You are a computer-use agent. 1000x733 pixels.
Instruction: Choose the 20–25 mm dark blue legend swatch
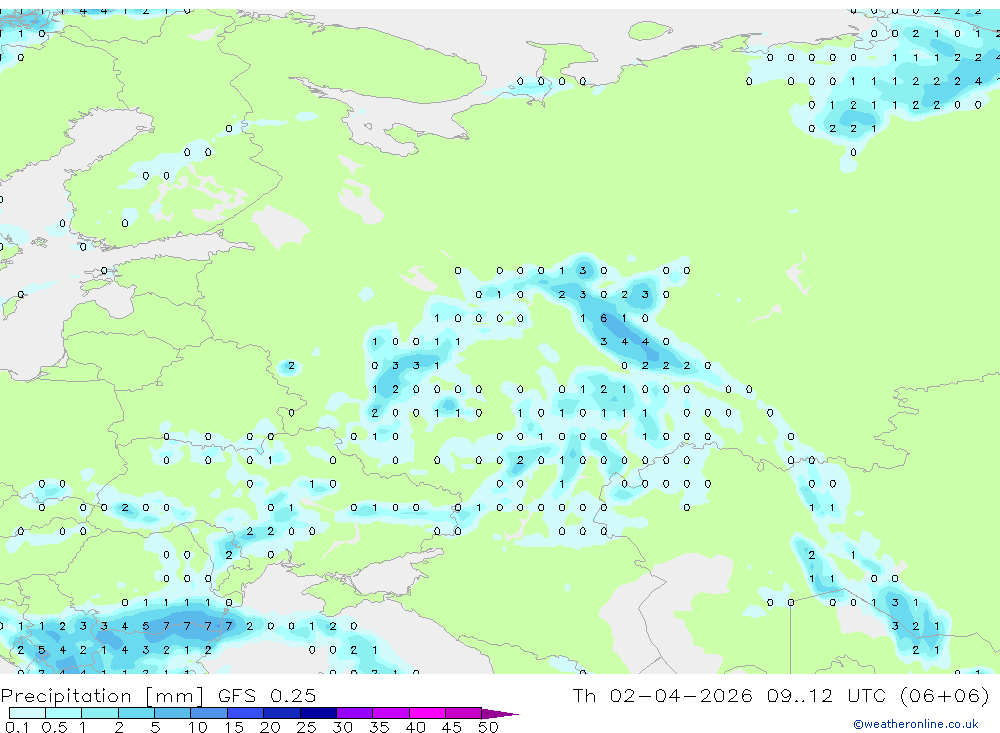(x=282, y=713)
